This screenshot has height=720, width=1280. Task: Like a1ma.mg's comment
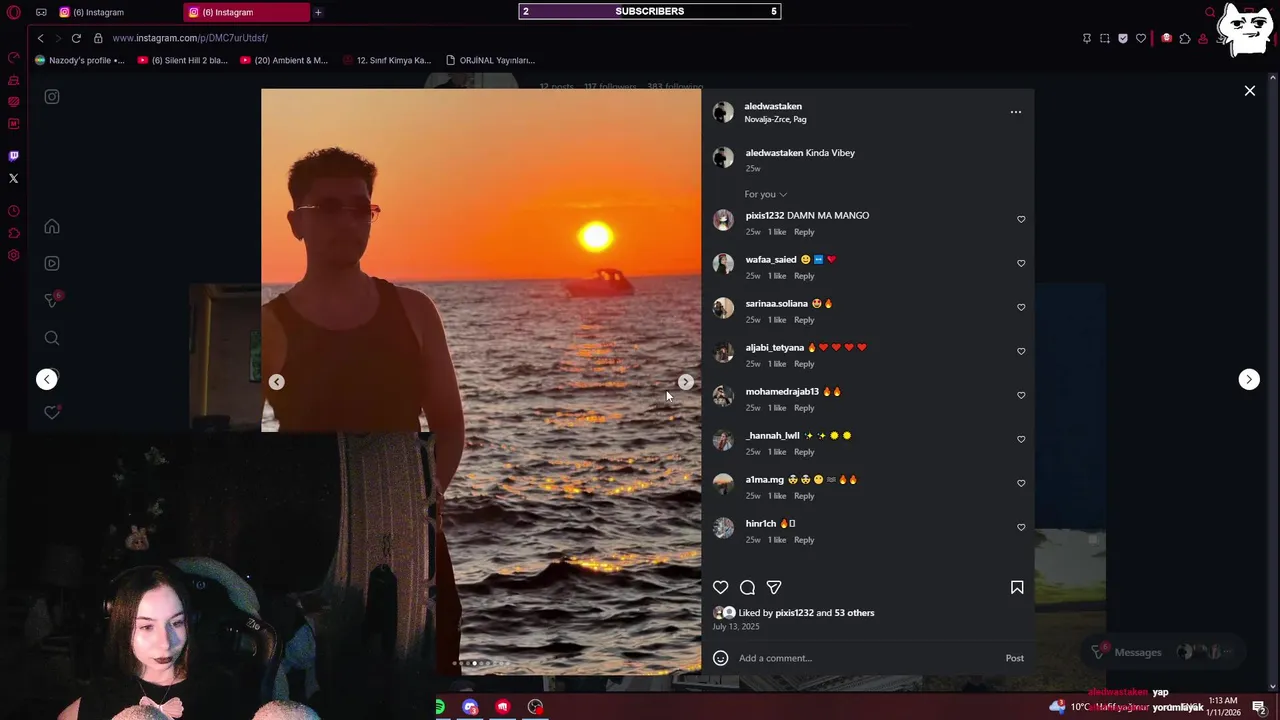(1021, 483)
